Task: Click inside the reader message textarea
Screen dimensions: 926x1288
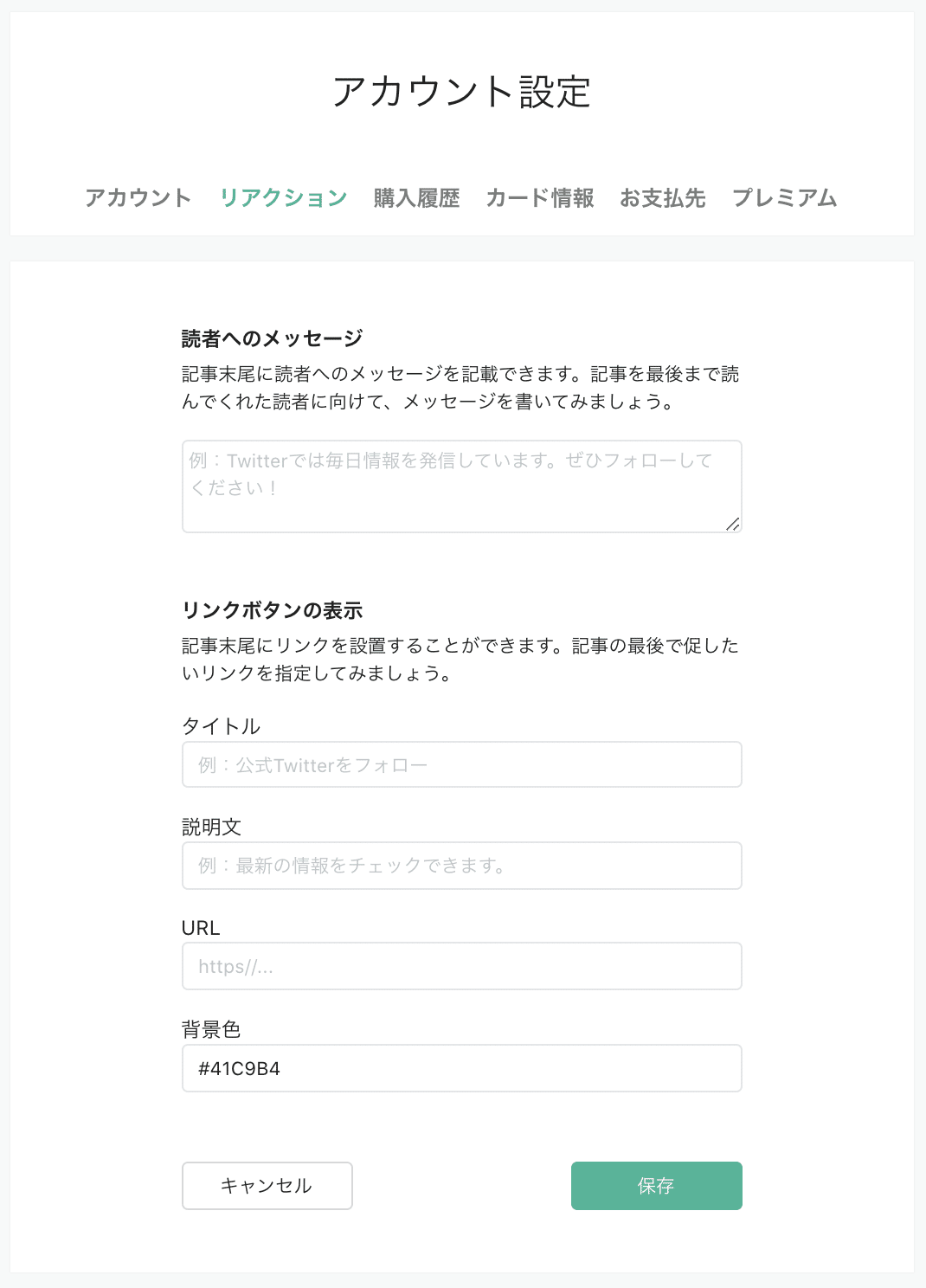Action: pos(461,485)
